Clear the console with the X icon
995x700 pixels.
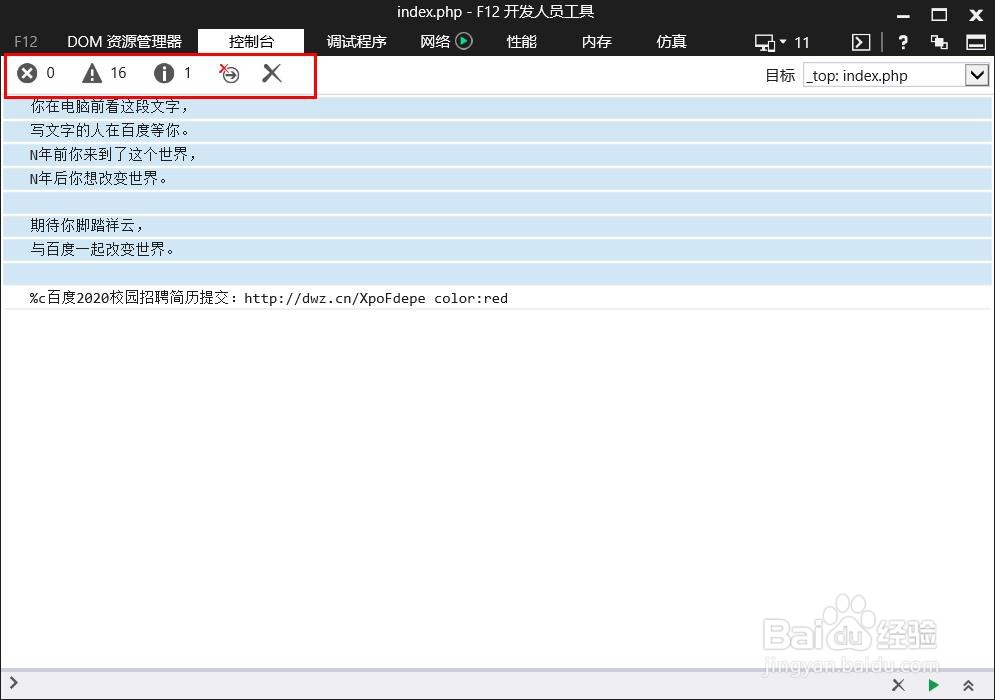[272, 74]
